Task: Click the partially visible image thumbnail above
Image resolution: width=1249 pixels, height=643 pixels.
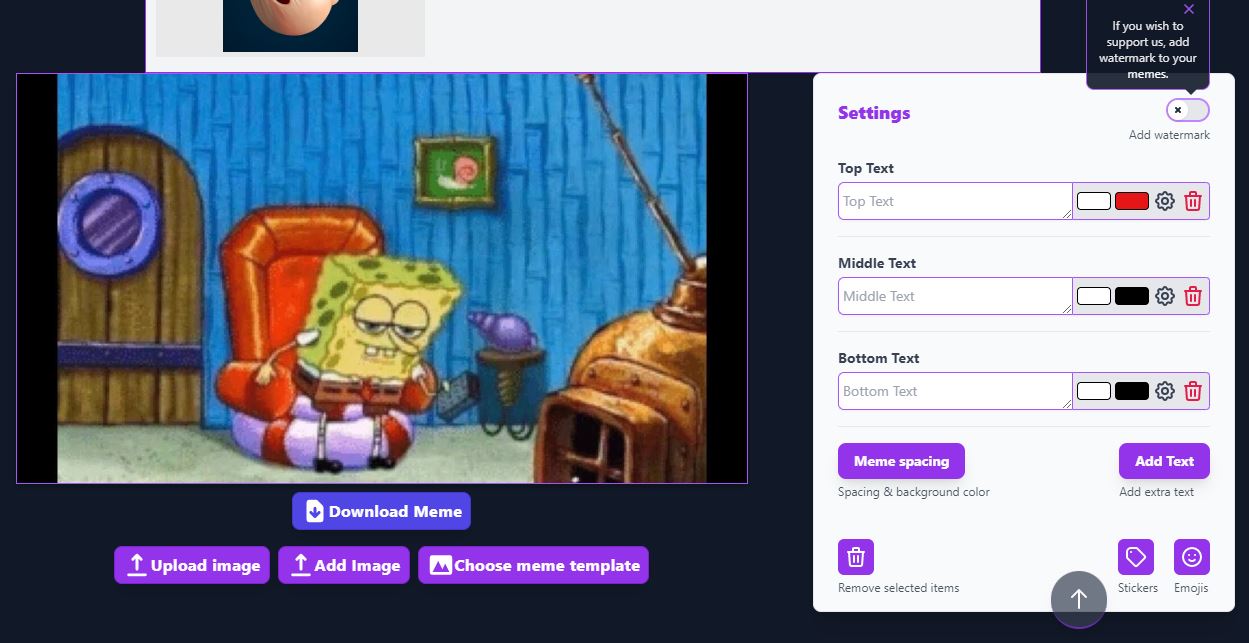Action: [x=290, y=26]
